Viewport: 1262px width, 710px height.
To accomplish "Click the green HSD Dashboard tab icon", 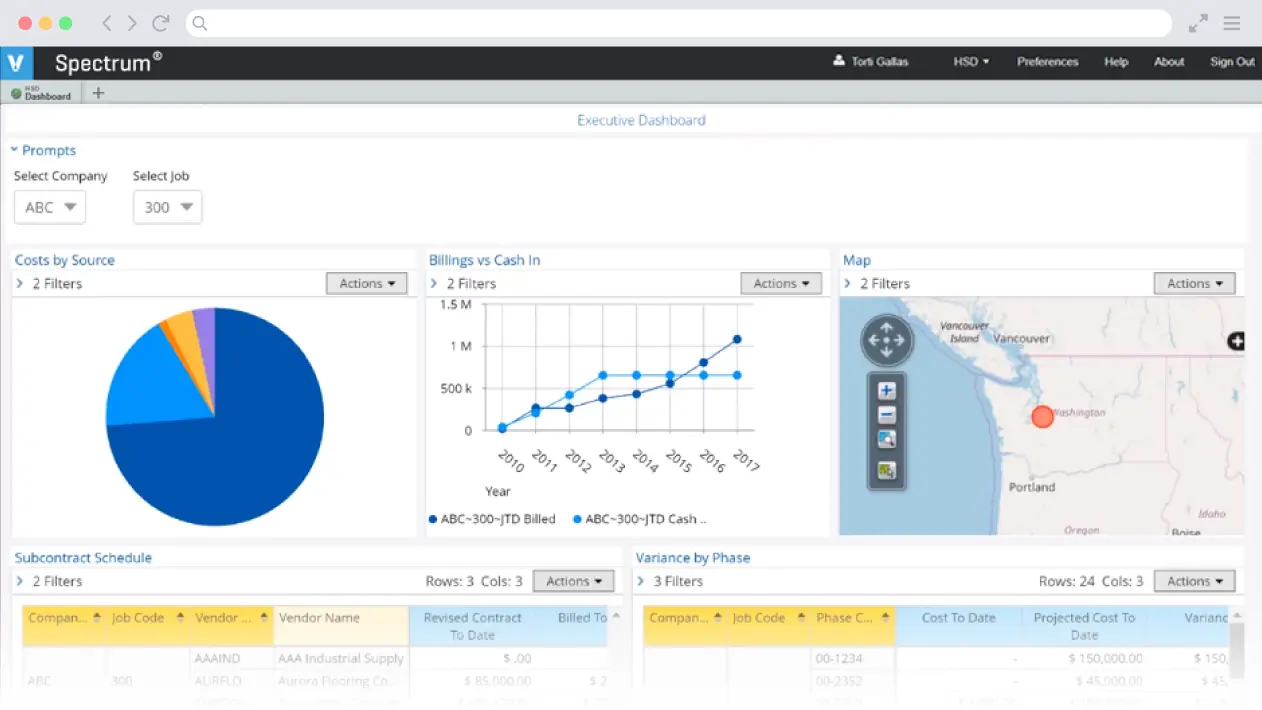I will point(16,94).
